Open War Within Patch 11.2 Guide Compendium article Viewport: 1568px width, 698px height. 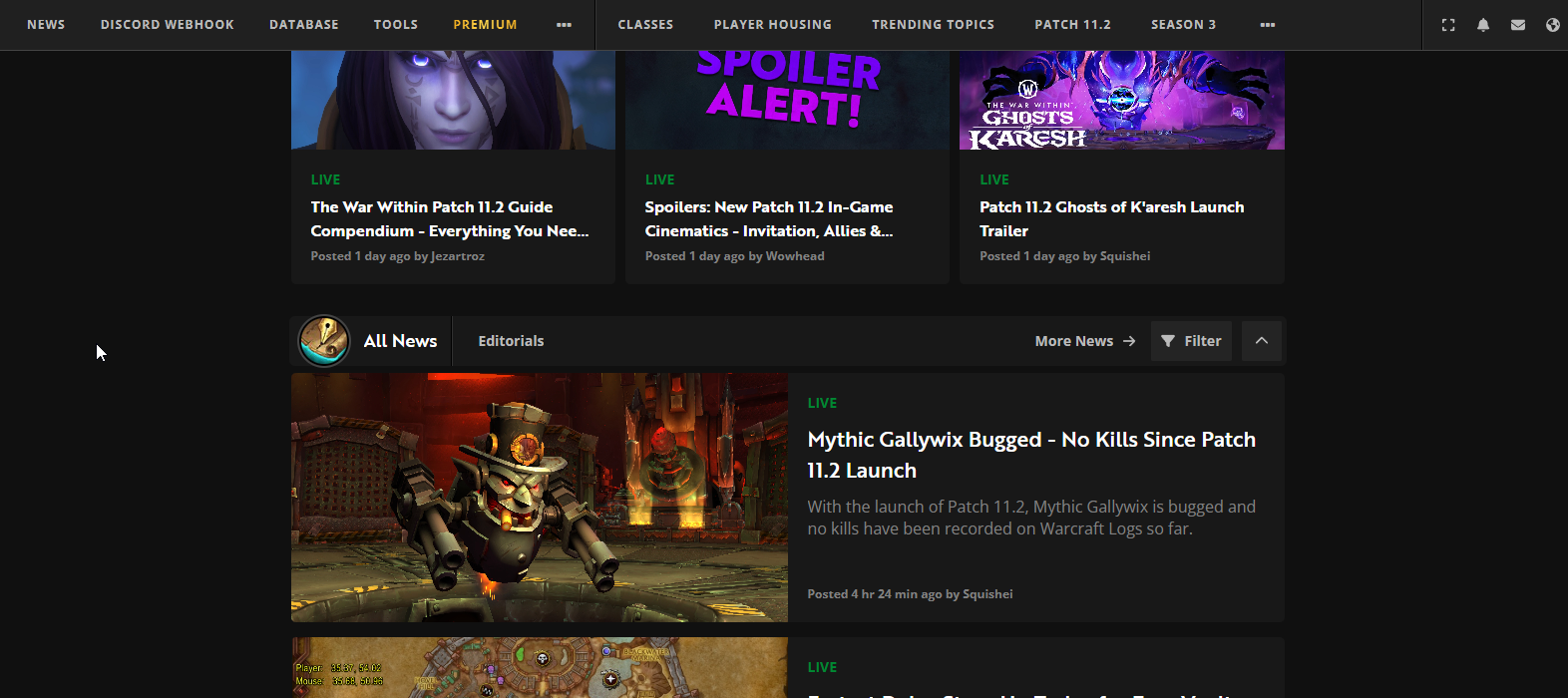tap(450, 219)
